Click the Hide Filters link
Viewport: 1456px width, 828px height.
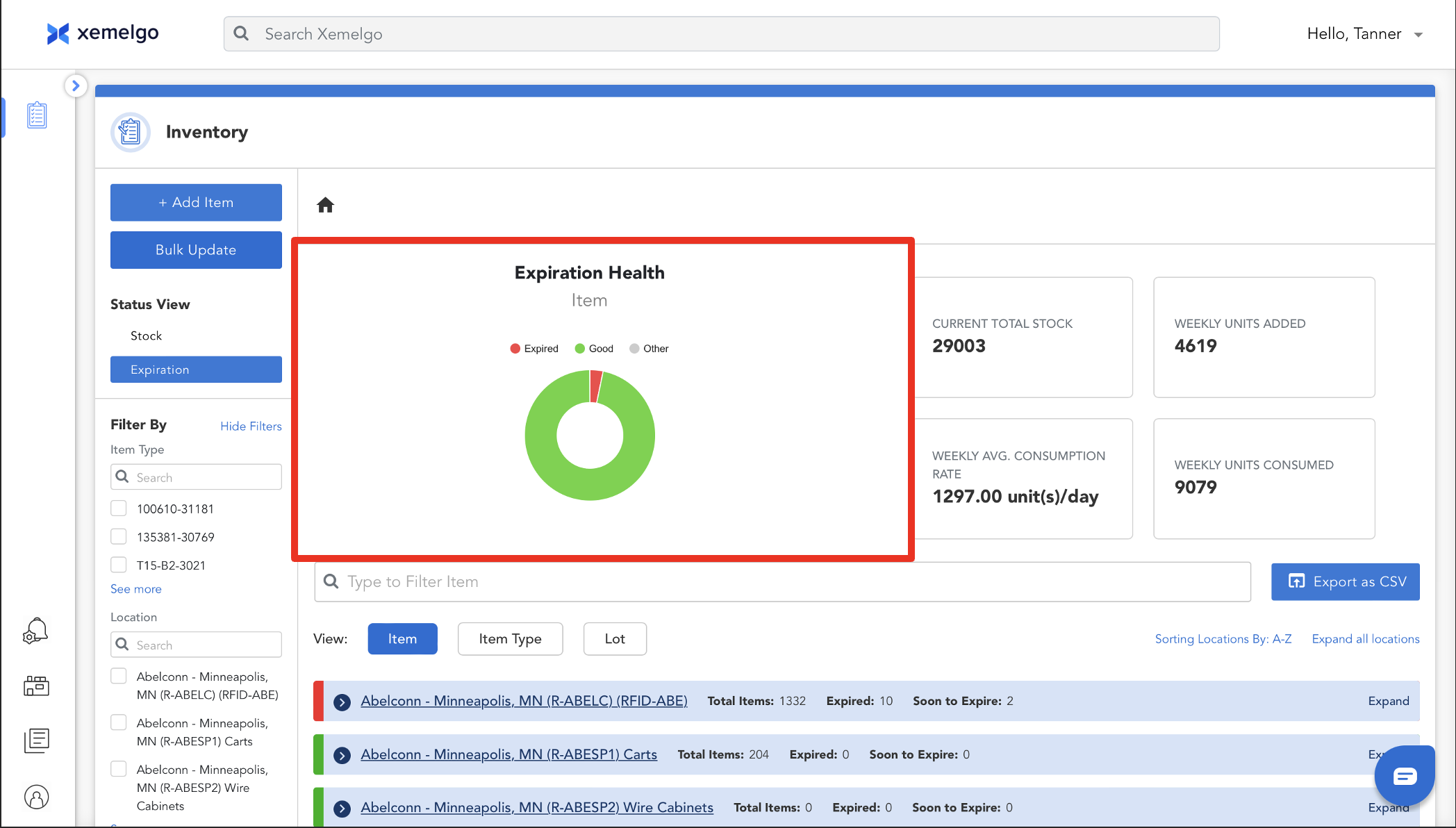[x=251, y=426]
